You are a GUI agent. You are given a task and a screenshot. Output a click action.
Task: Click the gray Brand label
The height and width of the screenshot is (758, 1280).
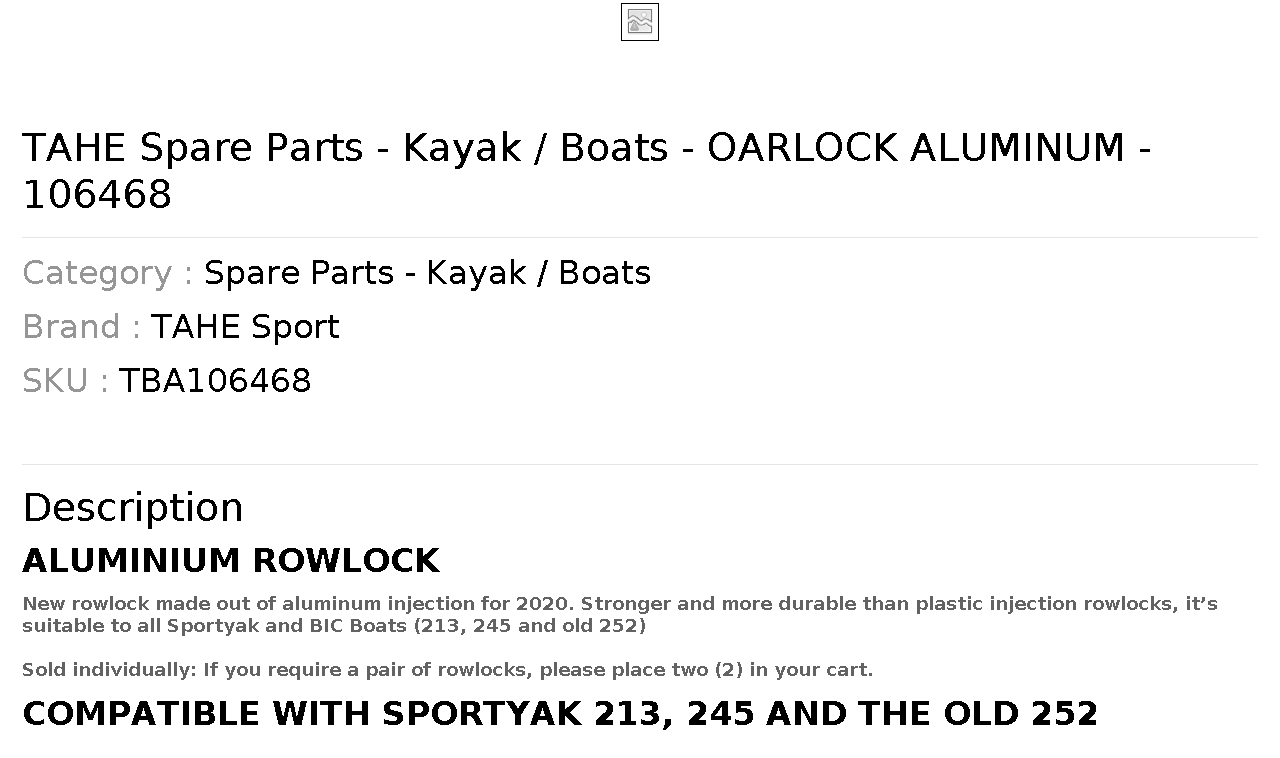81,327
